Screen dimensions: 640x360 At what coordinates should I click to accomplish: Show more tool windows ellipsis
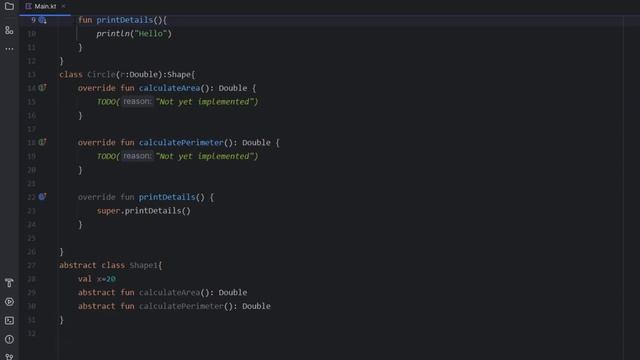9,49
